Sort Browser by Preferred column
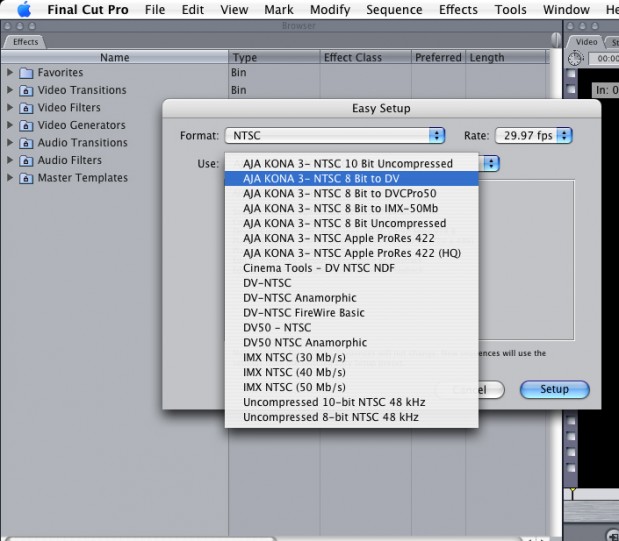This screenshot has width=619, height=541. coord(438,57)
